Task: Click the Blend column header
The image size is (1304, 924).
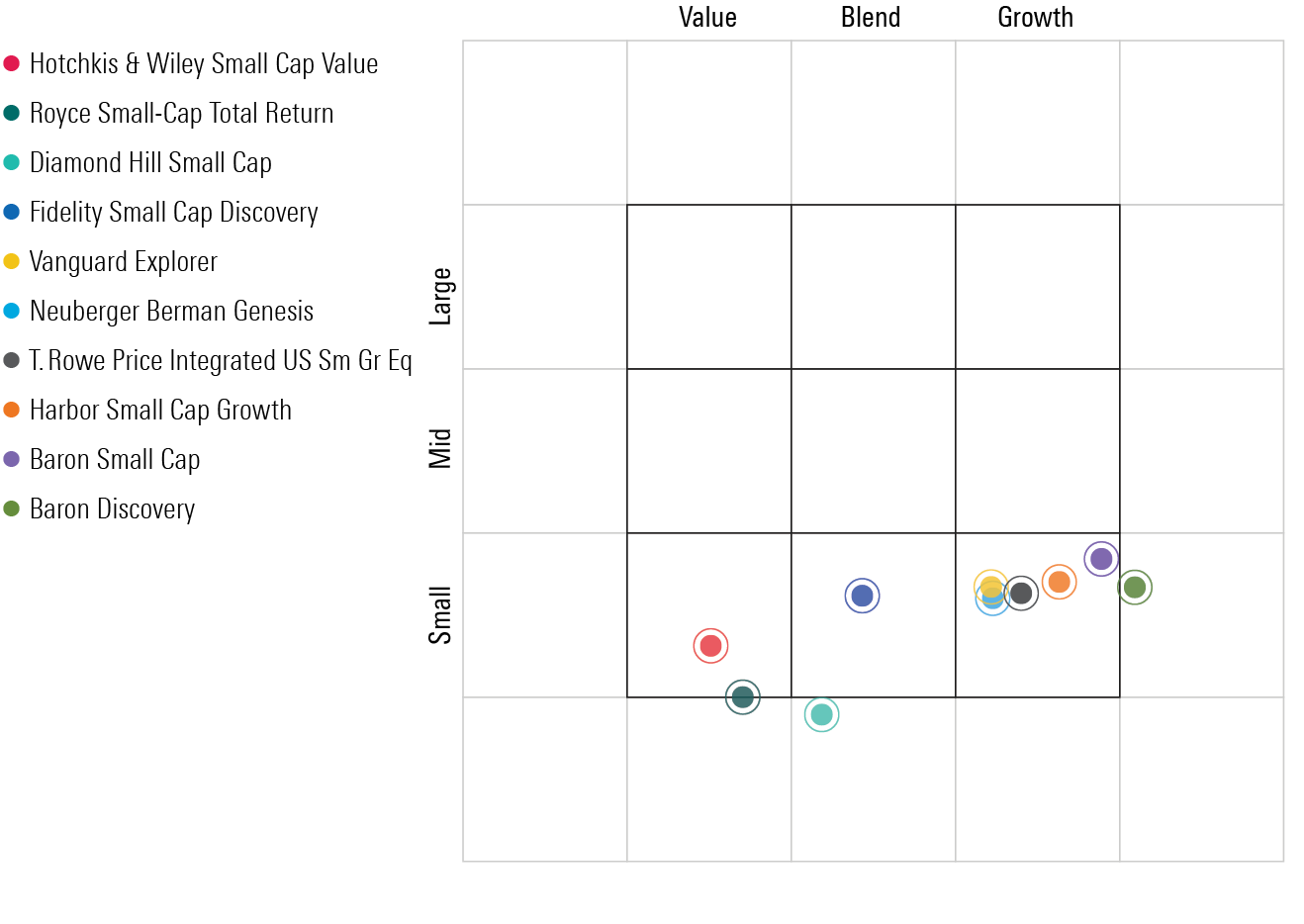Action: coord(871,18)
